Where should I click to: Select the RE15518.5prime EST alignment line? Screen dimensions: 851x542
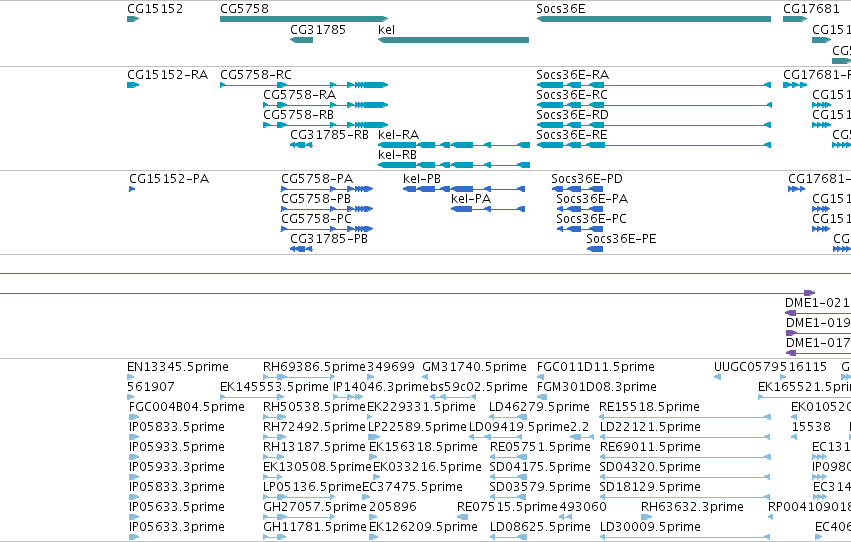click(x=685, y=417)
